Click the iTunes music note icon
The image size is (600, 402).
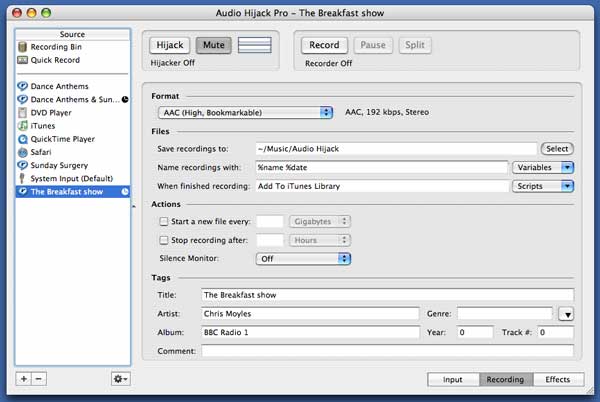click(x=23, y=125)
